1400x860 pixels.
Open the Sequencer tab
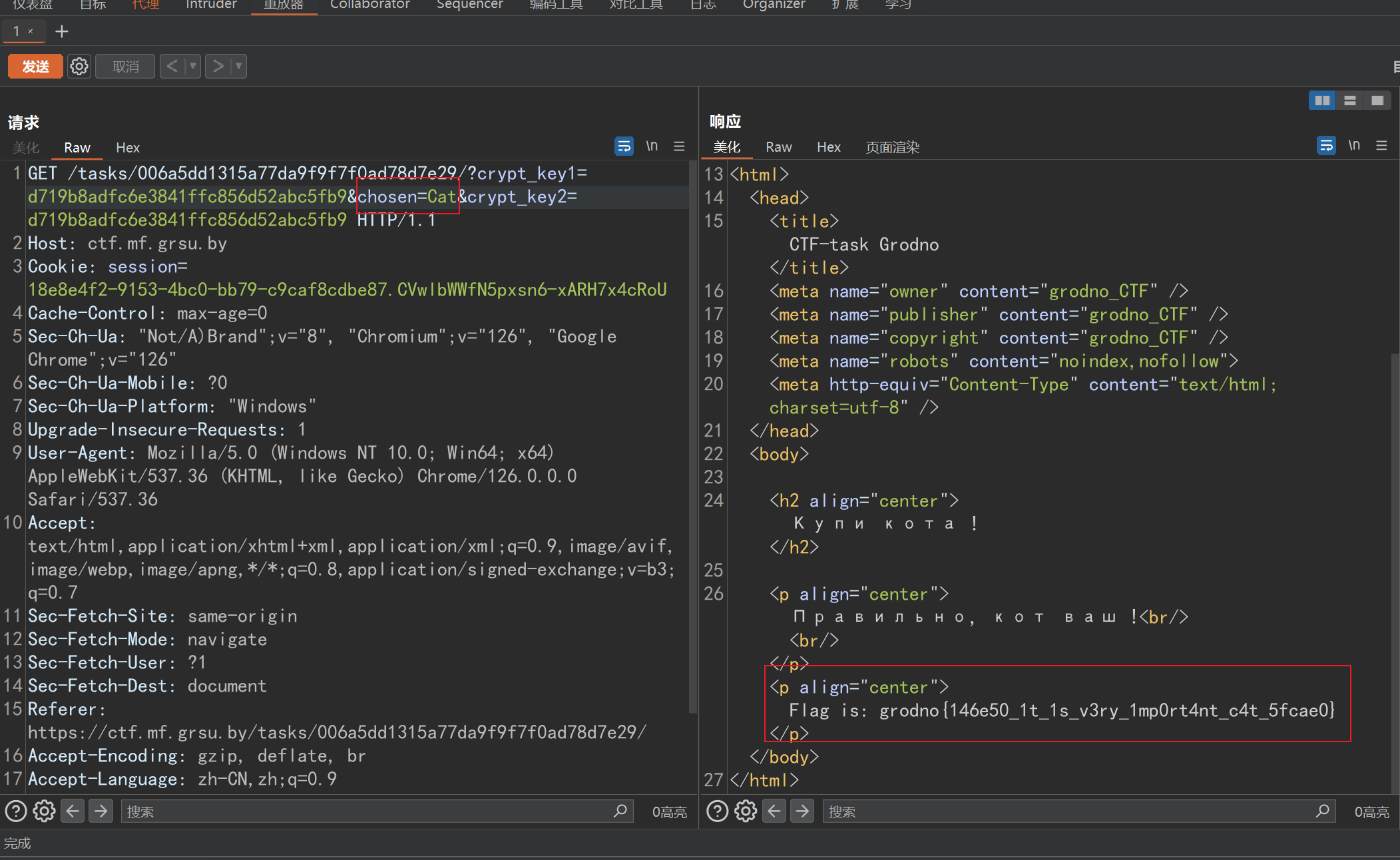[469, 5]
